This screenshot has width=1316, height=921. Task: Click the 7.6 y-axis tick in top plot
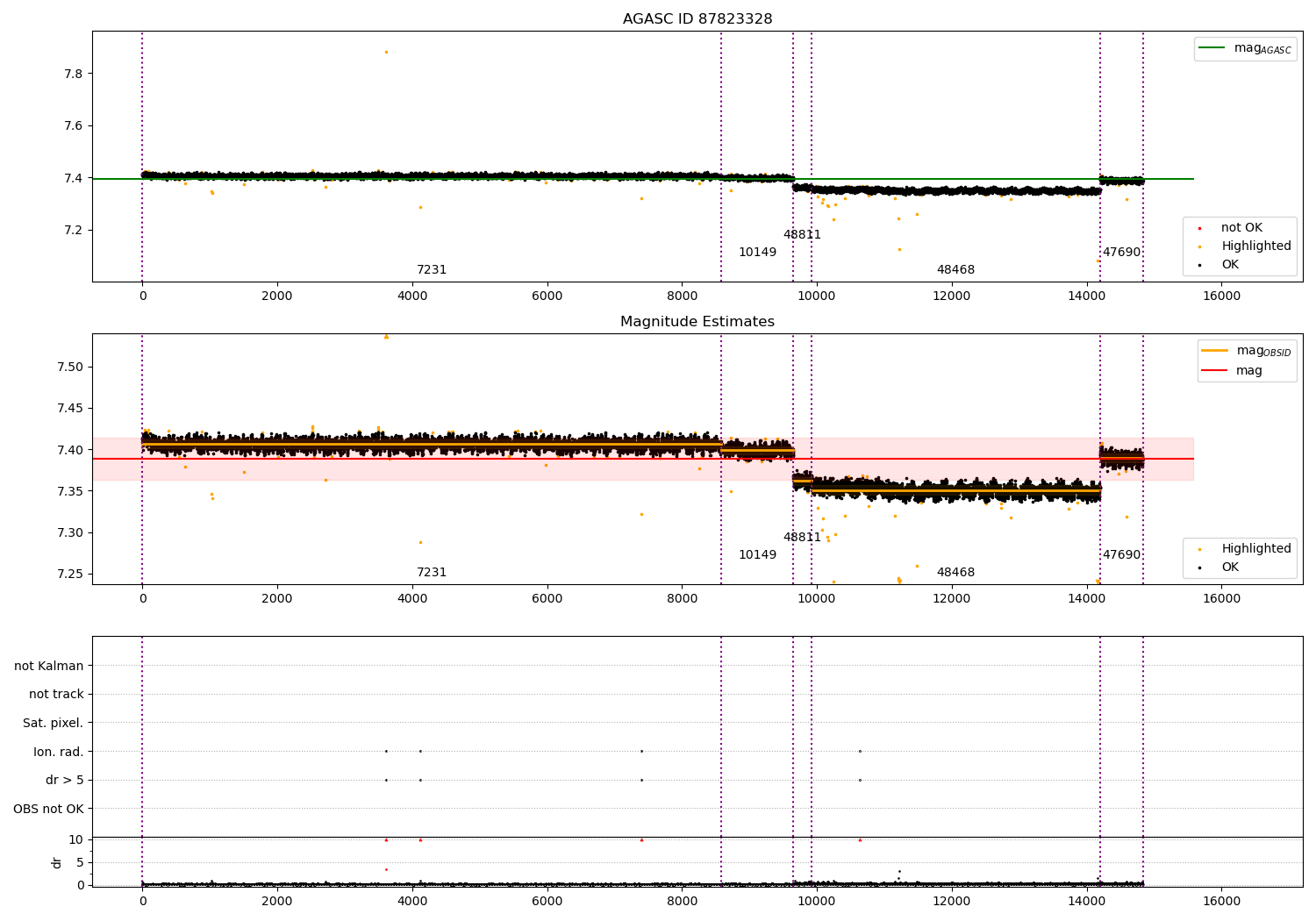(x=74, y=125)
